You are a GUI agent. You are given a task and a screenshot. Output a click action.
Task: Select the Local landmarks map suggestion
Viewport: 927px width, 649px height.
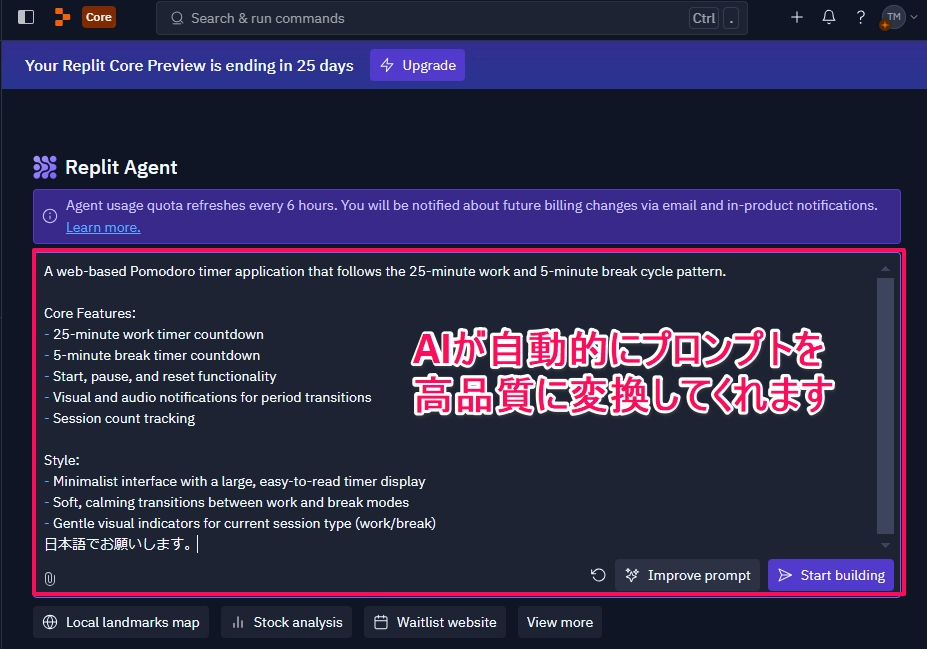tap(121, 622)
